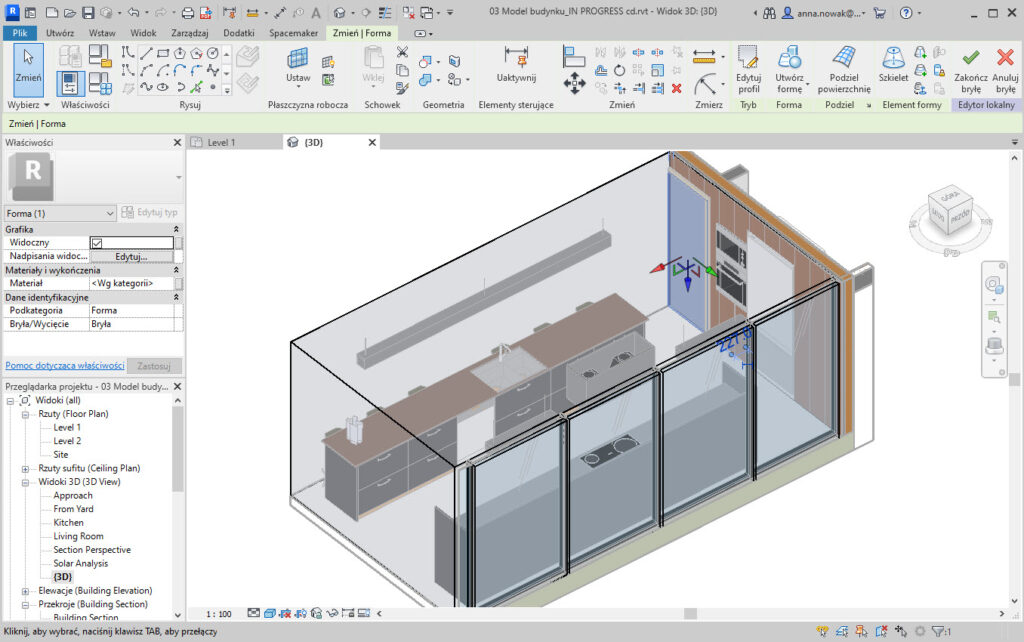The height and width of the screenshot is (642, 1024).
Task: Click the 1 : 100 view scale
Action: point(218,614)
